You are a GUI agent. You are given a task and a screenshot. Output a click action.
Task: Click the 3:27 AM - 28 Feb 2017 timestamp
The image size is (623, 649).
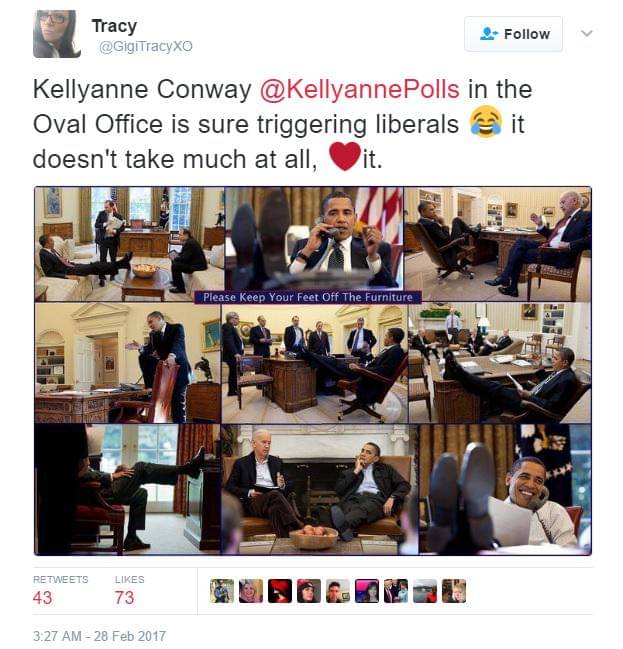(x=99, y=636)
